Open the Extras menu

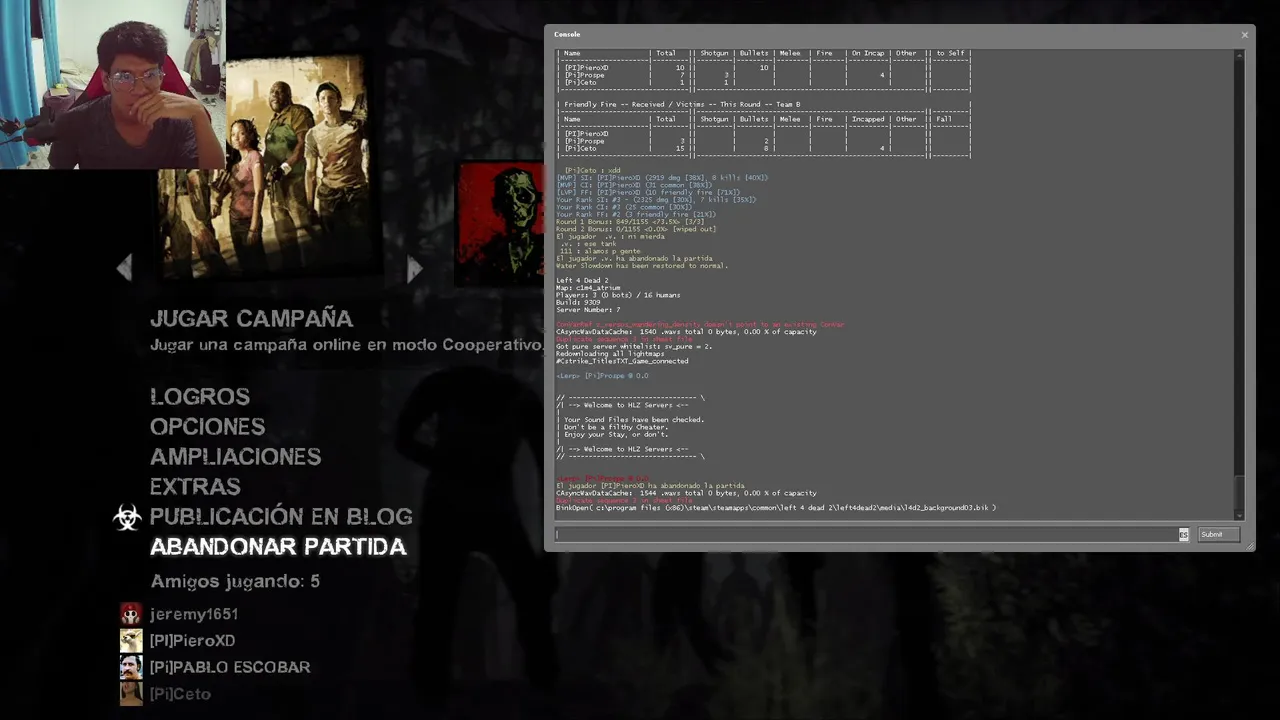(x=195, y=487)
